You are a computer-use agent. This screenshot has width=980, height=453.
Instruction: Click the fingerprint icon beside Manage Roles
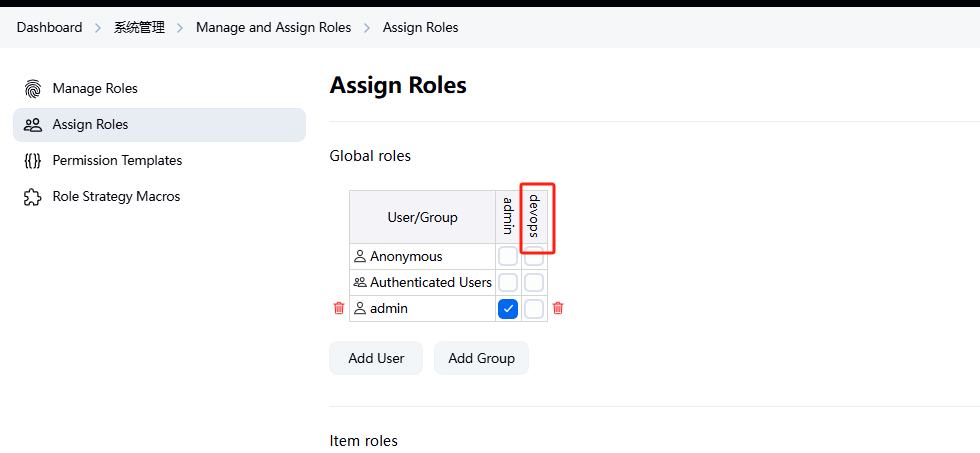(33, 89)
